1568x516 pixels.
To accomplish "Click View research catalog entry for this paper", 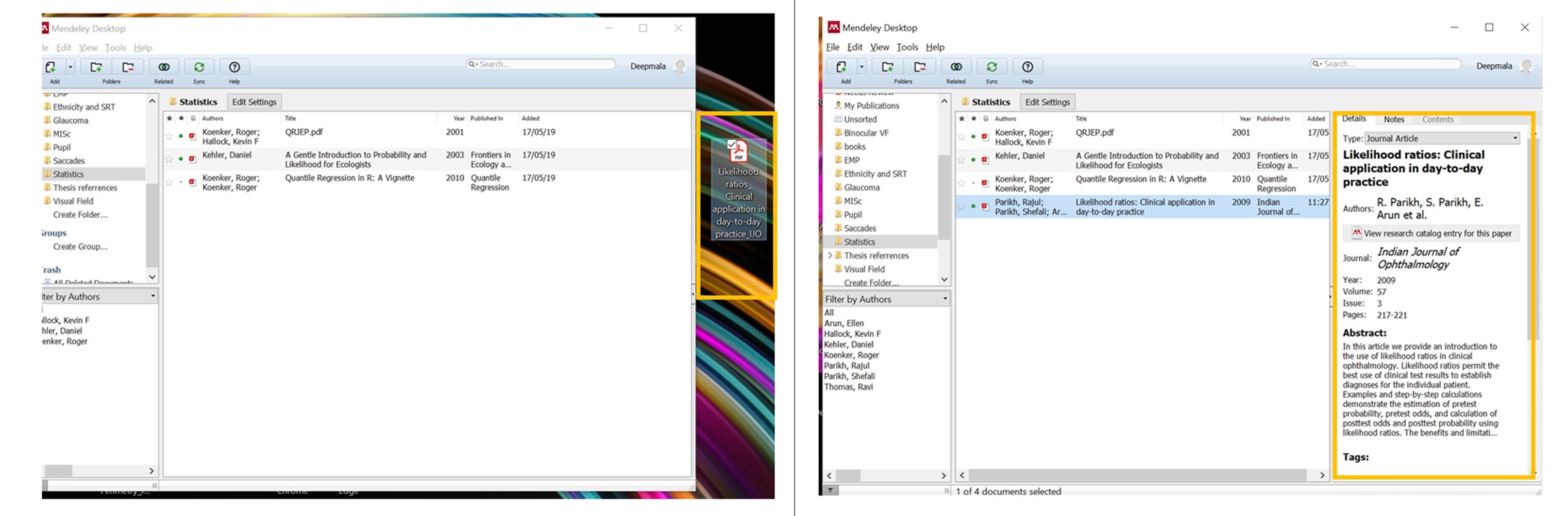I will click(1431, 233).
